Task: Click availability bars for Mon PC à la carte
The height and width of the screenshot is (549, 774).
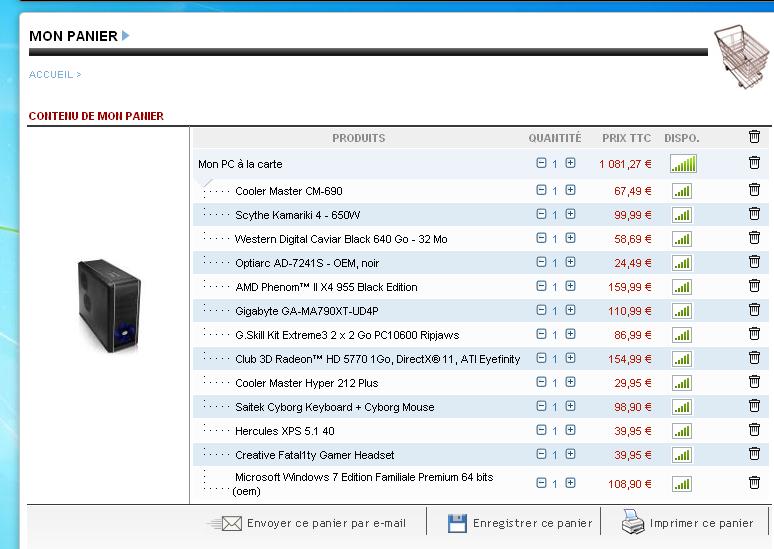Action: [x=683, y=164]
